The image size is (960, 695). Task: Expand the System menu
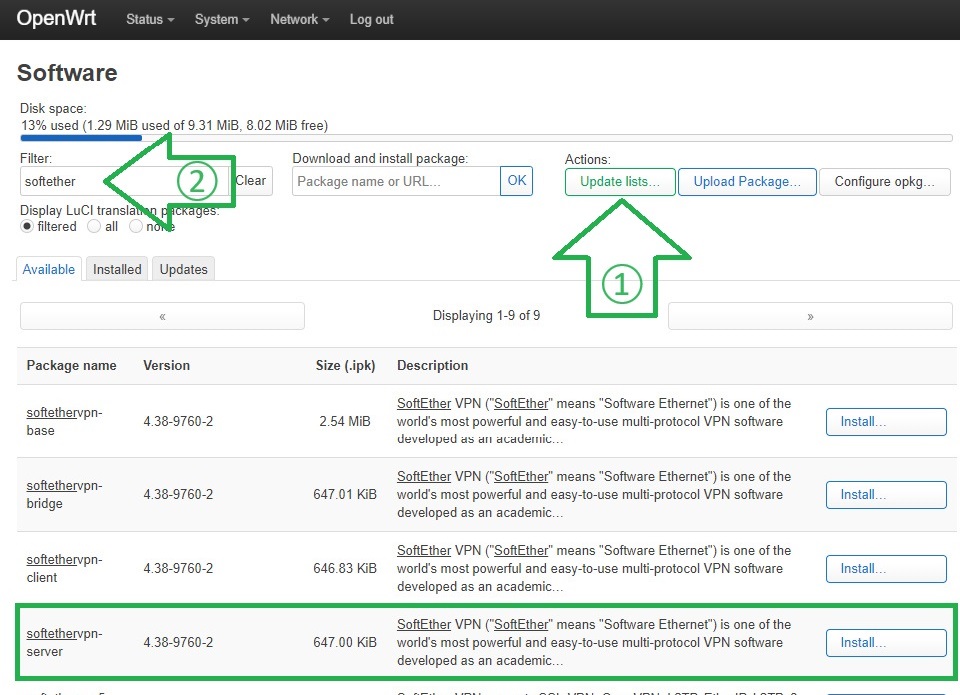[222, 19]
